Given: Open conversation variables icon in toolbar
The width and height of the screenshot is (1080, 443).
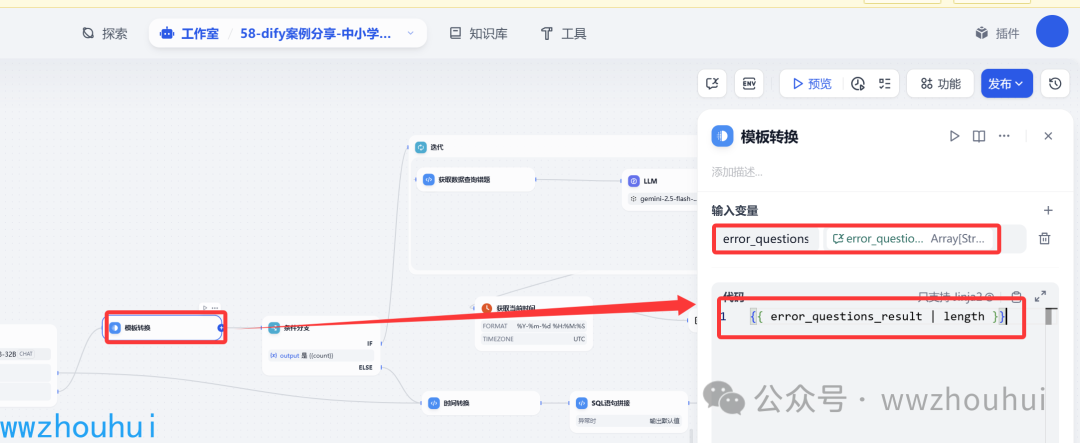Looking at the screenshot, I should (712, 83).
